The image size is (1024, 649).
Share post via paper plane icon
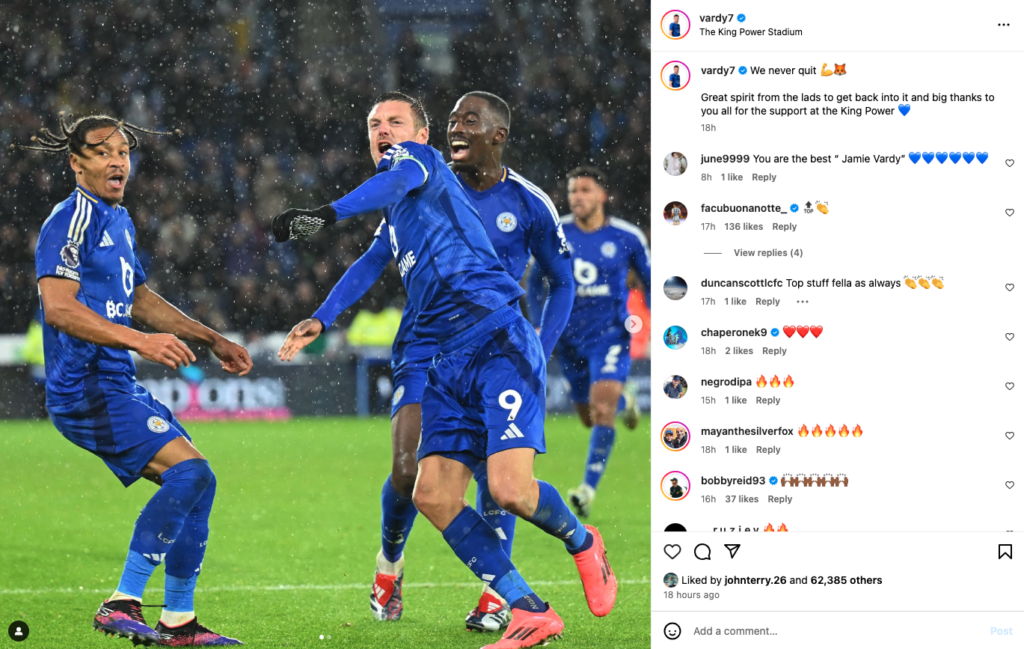pyautogui.click(x=732, y=551)
